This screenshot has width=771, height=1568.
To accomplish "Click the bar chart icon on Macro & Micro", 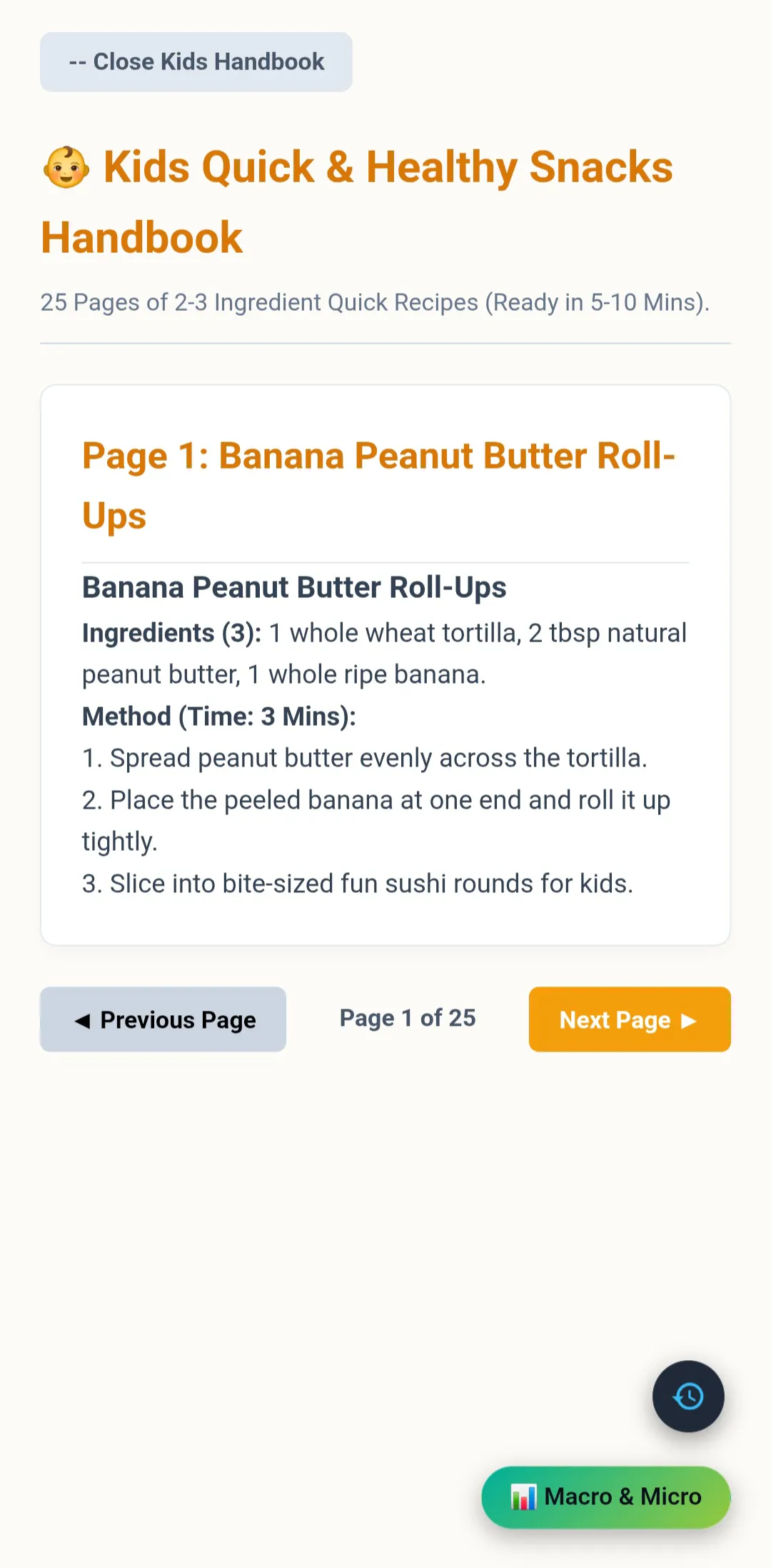I will coord(523,1497).
